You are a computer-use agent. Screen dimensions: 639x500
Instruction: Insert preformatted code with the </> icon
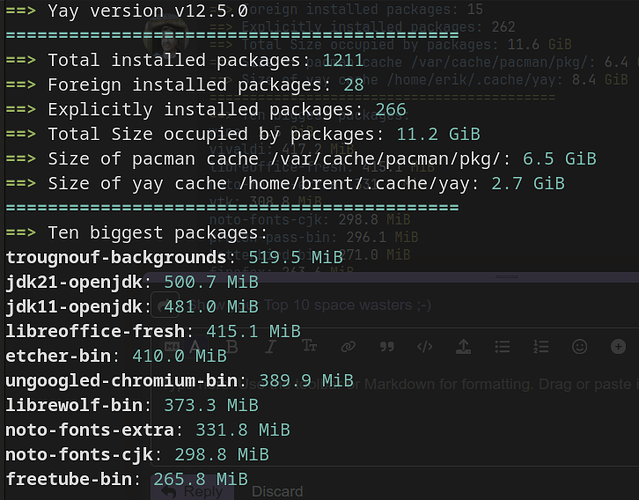(x=425, y=347)
